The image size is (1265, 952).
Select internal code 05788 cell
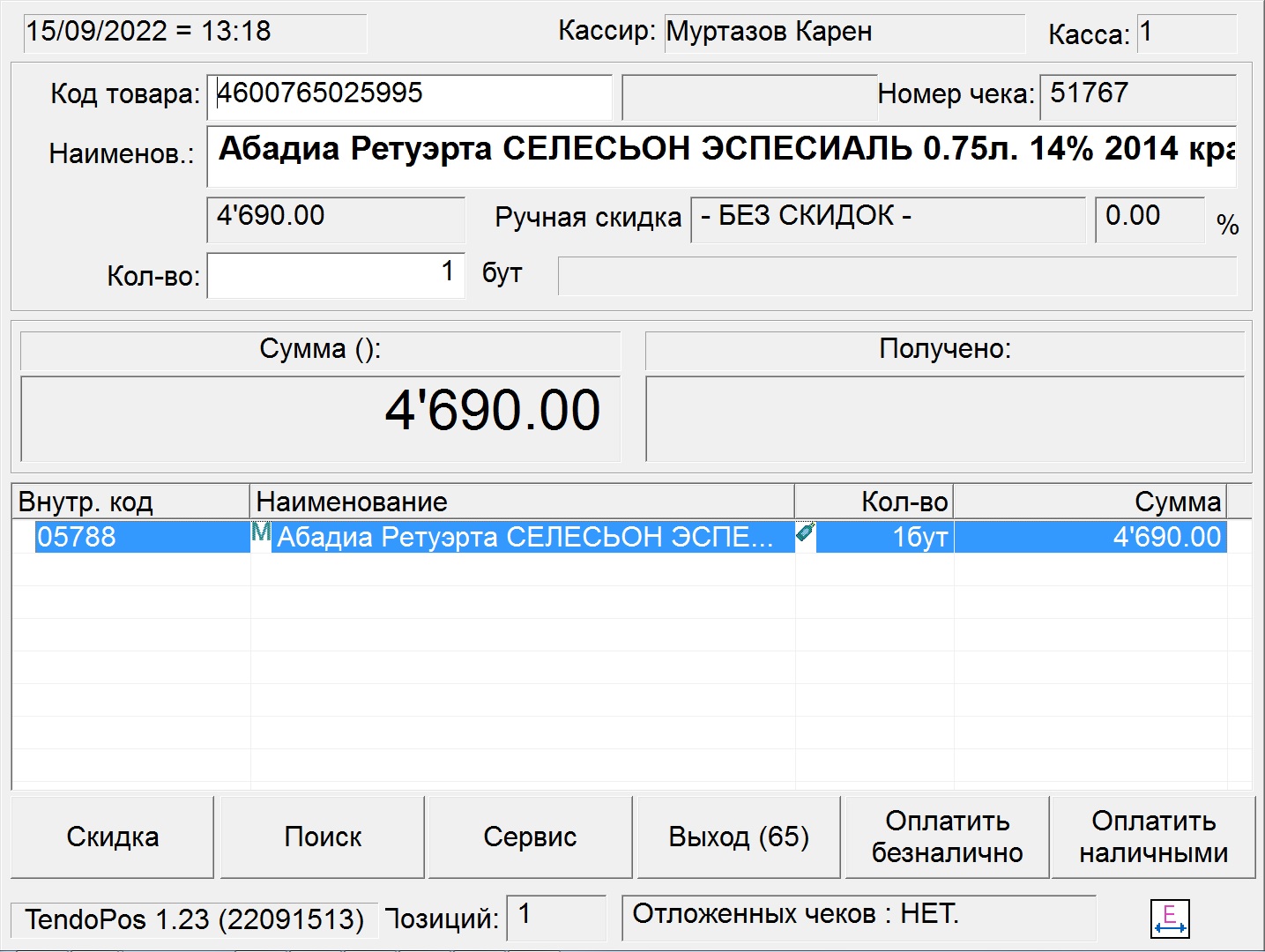point(142,537)
